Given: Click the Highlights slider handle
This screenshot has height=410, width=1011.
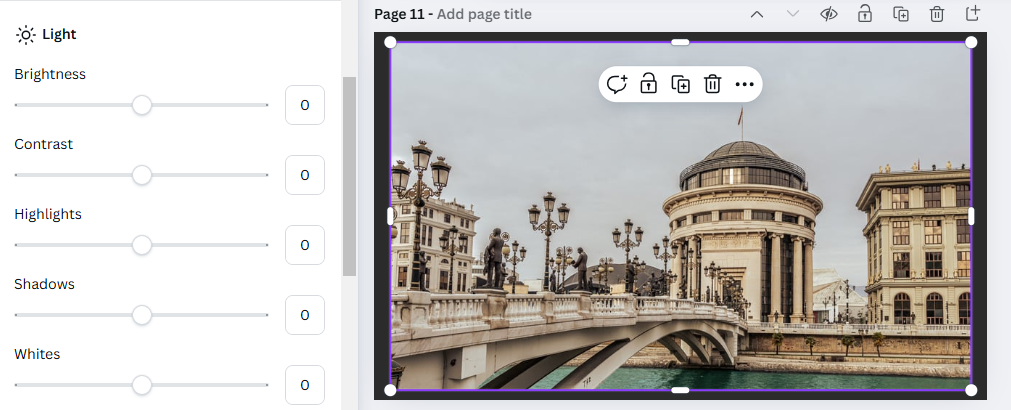Looking at the screenshot, I should pyautogui.click(x=142, y=245).
